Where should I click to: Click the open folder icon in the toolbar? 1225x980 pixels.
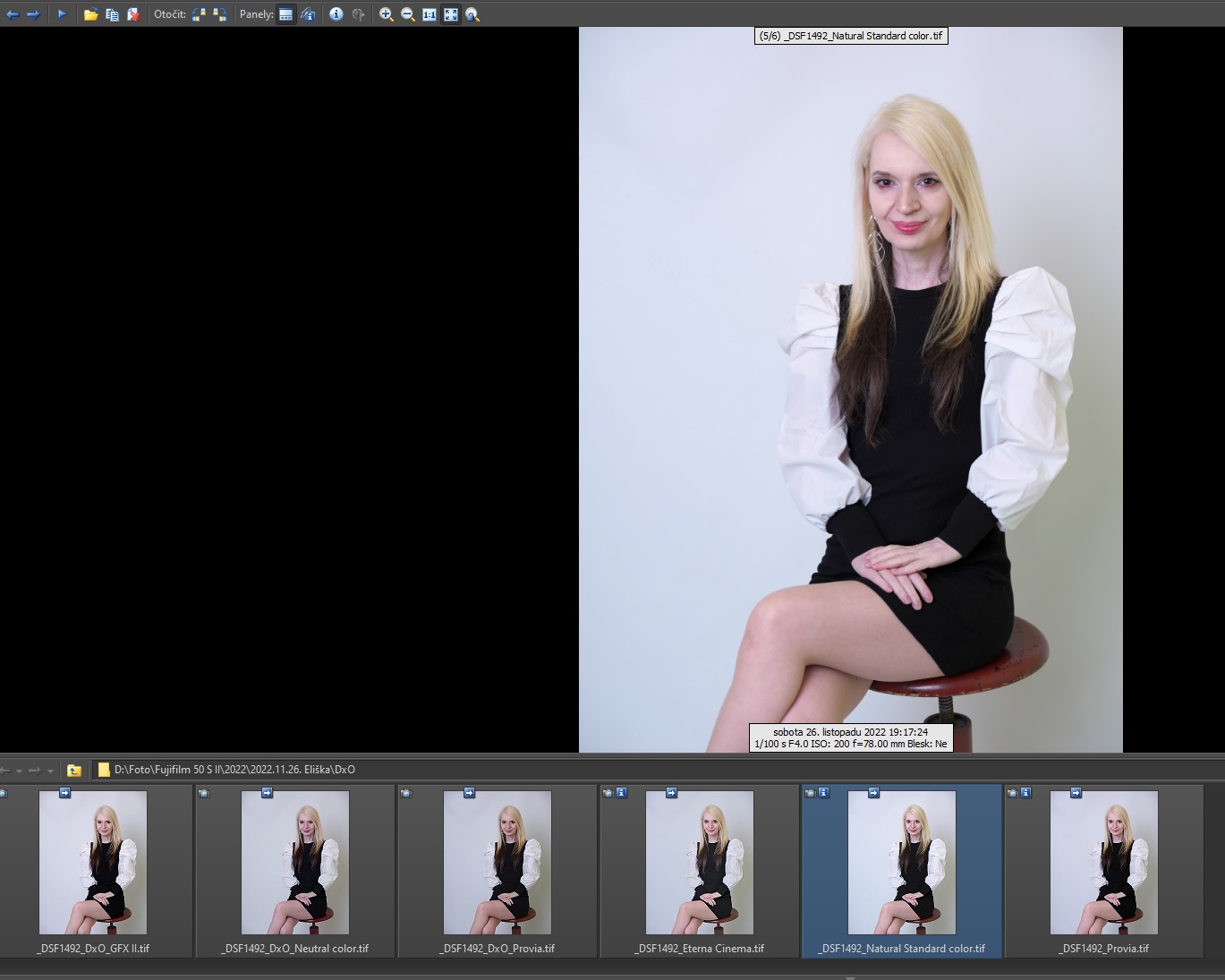[90, 14]
